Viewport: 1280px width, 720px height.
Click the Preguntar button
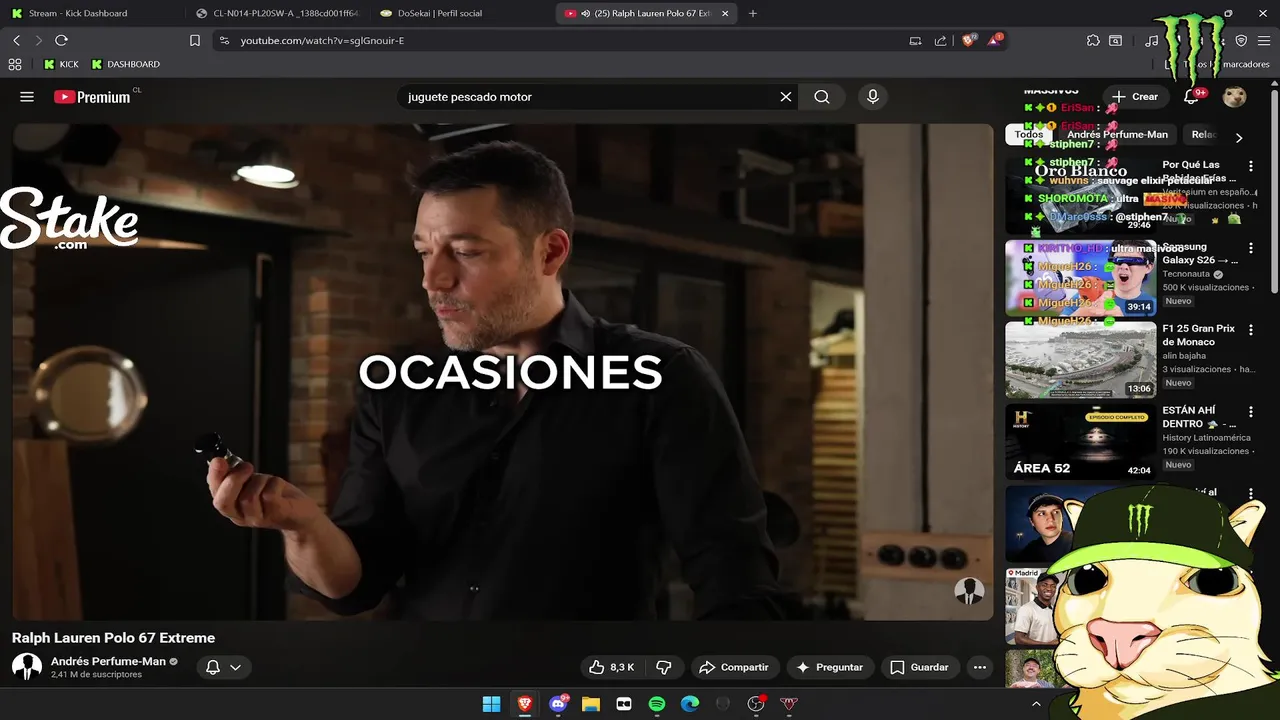tap(829, 667)
